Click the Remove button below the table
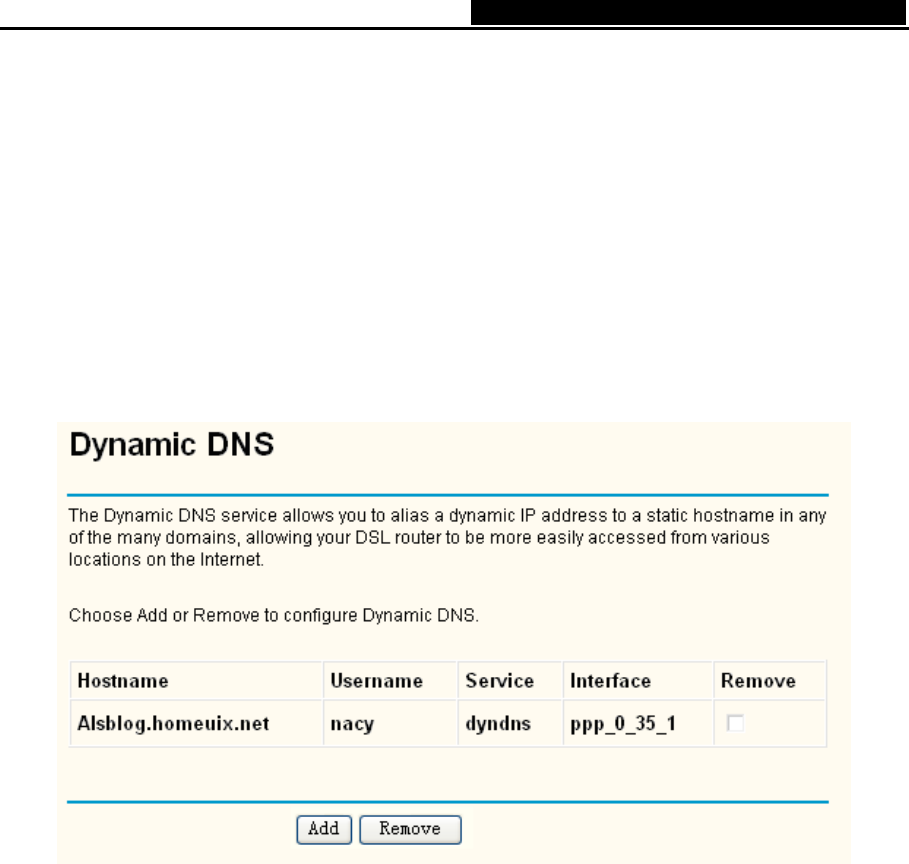The image size is (909, 864). [410, 829]
